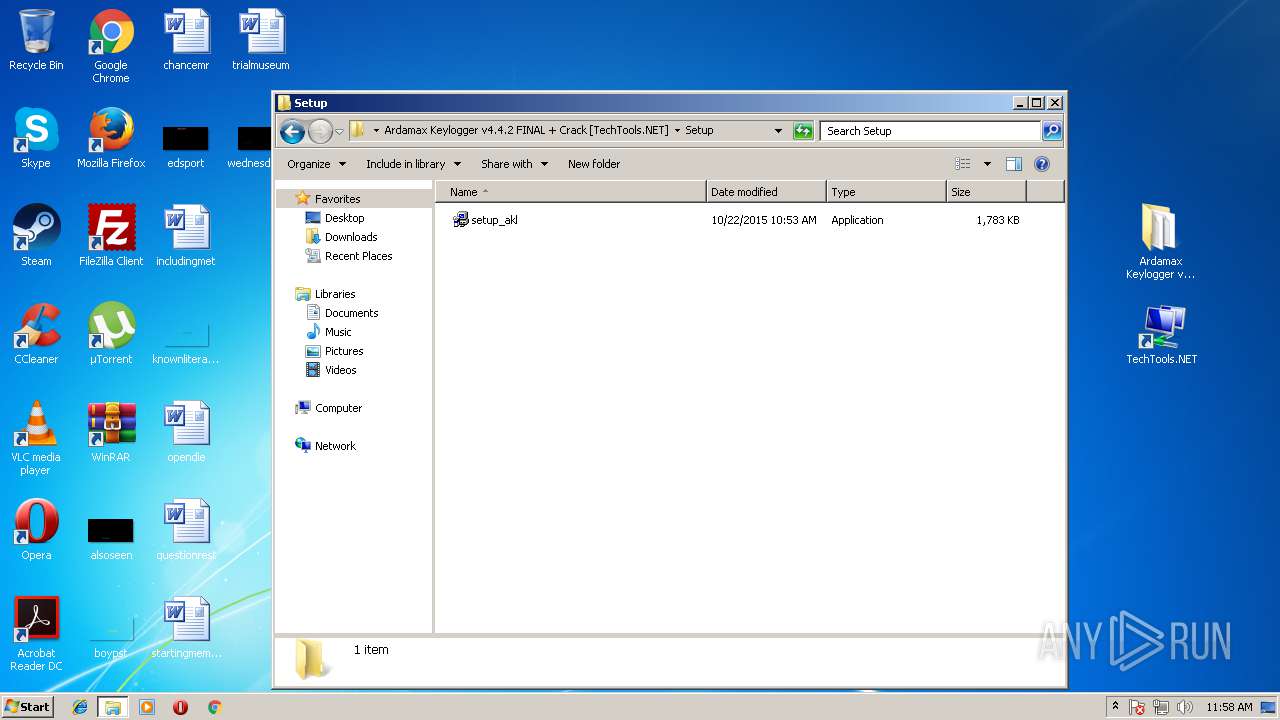Select the chancemr Word document
The height and width of the screenshot is (720, 1280).
coord(186,40)
